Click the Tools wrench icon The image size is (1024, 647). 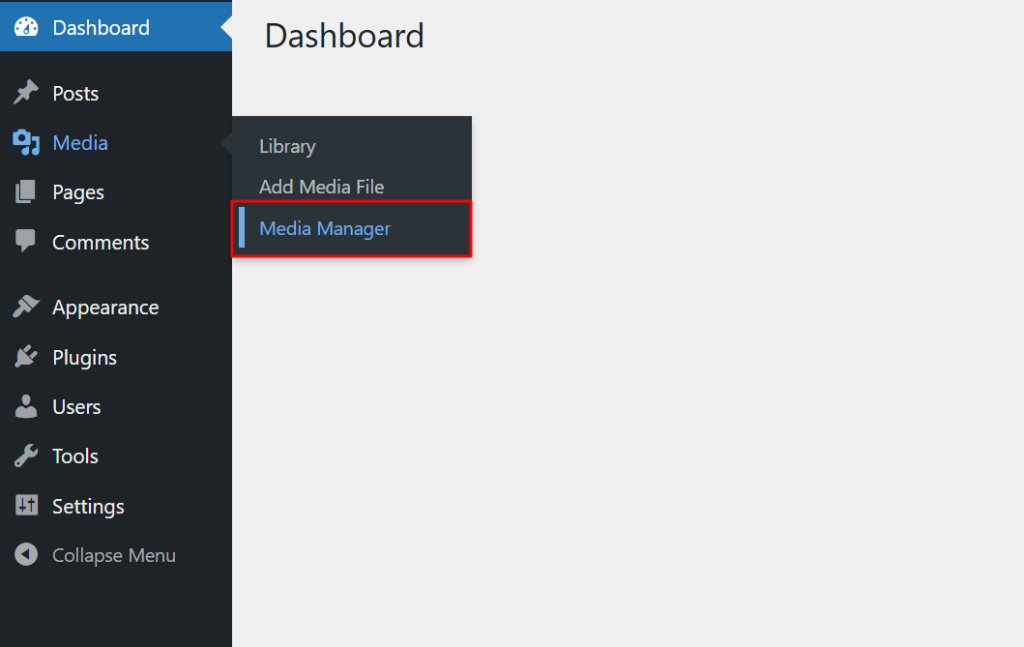coord(26,456)
